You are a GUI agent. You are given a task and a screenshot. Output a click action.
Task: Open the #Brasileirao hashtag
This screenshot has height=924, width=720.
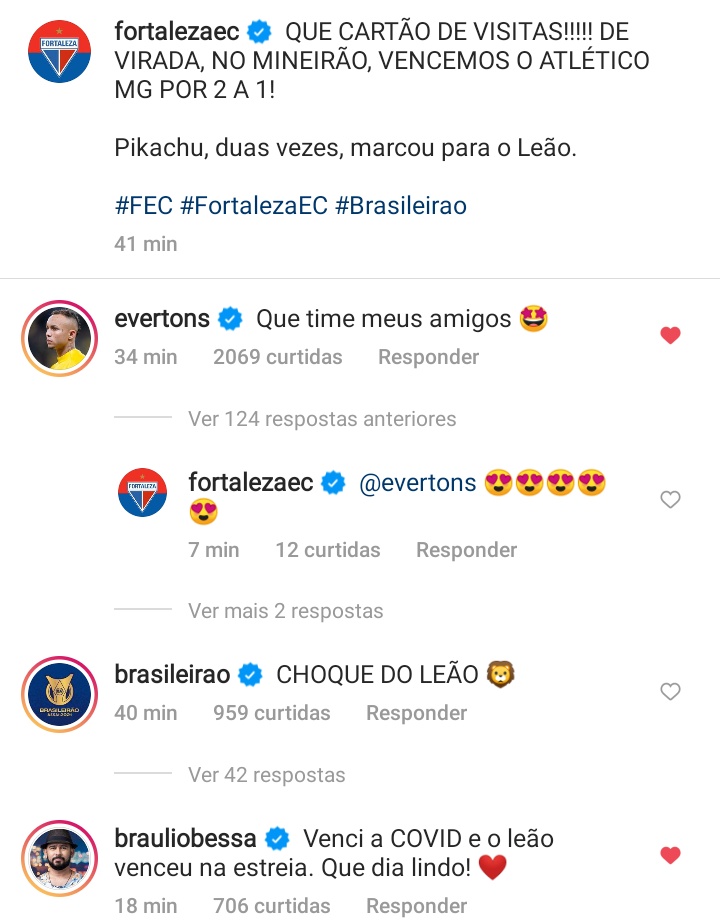(x=401, y=206)
